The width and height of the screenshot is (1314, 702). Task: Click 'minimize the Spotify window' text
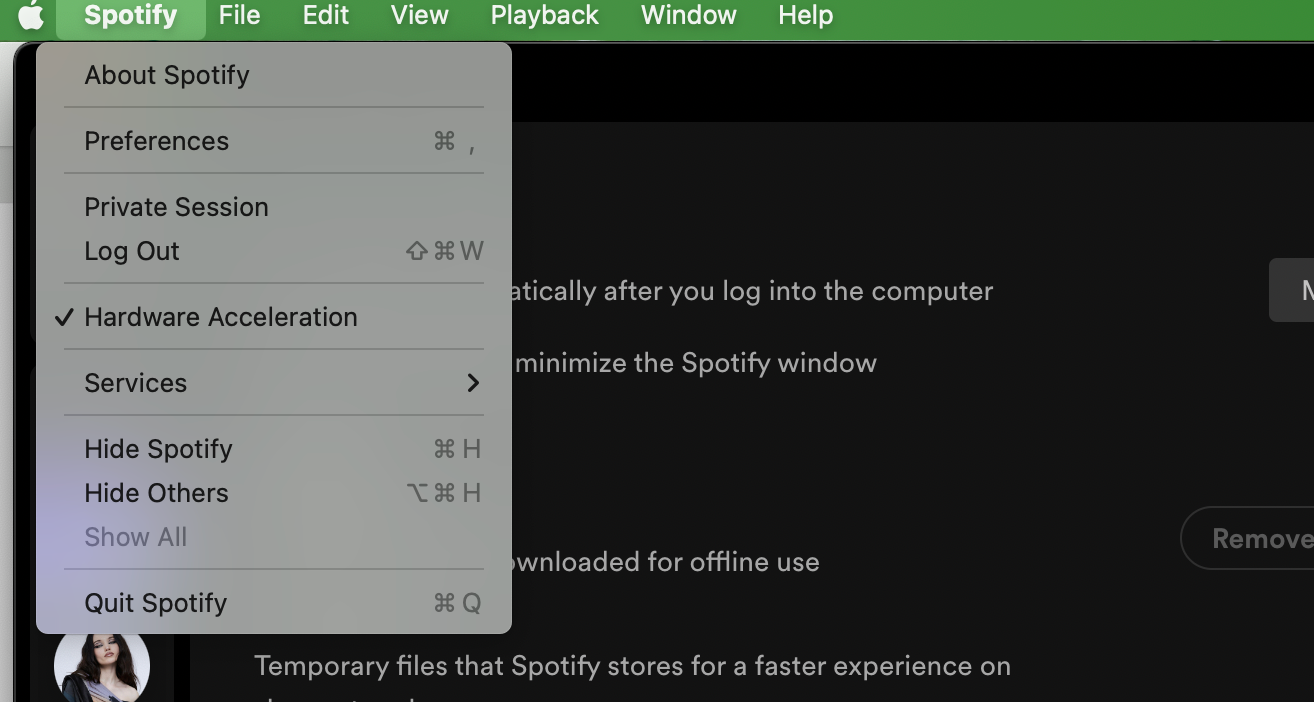(696, 362)
